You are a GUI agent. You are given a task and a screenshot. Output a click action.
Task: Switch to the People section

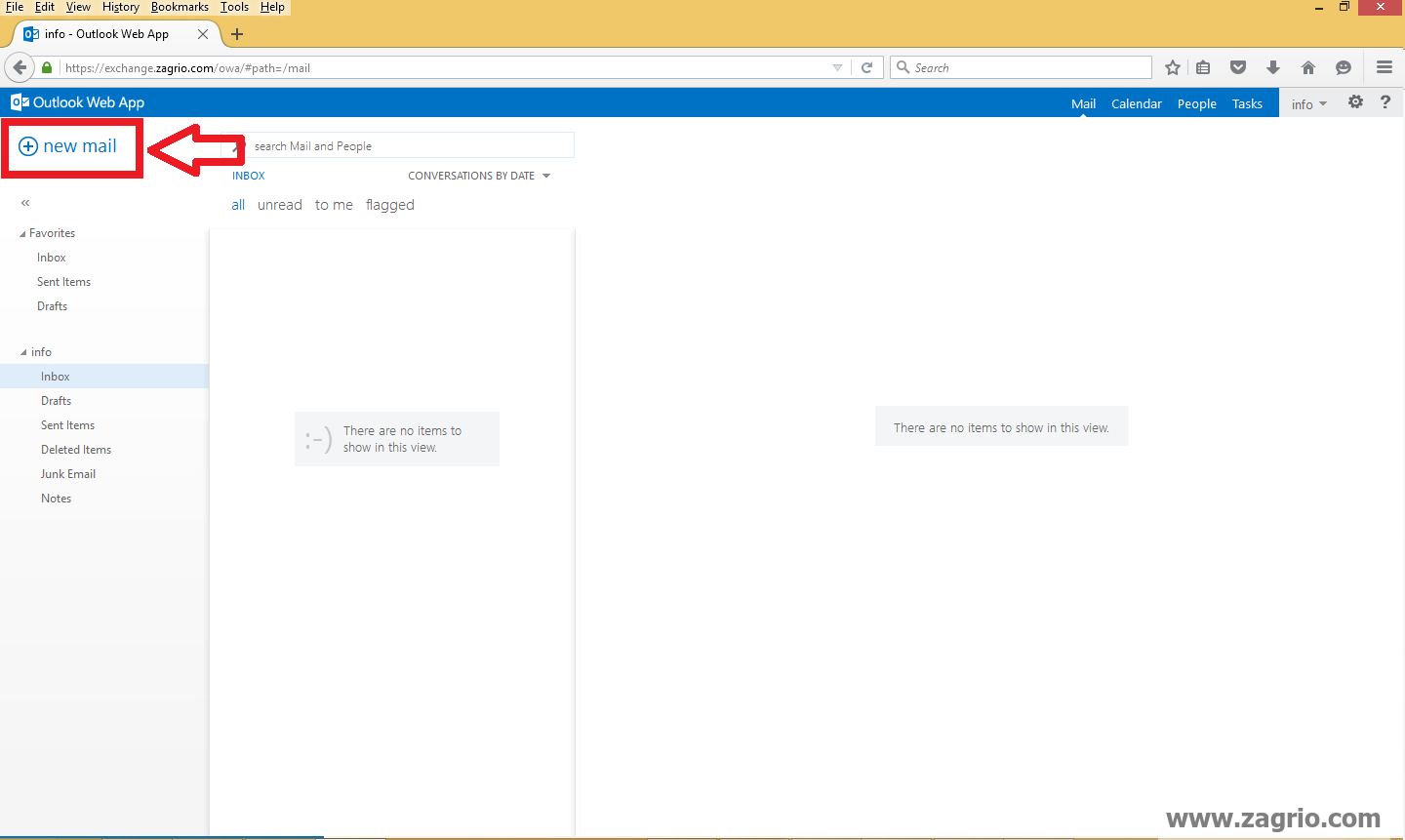[x=1196, y=104]
